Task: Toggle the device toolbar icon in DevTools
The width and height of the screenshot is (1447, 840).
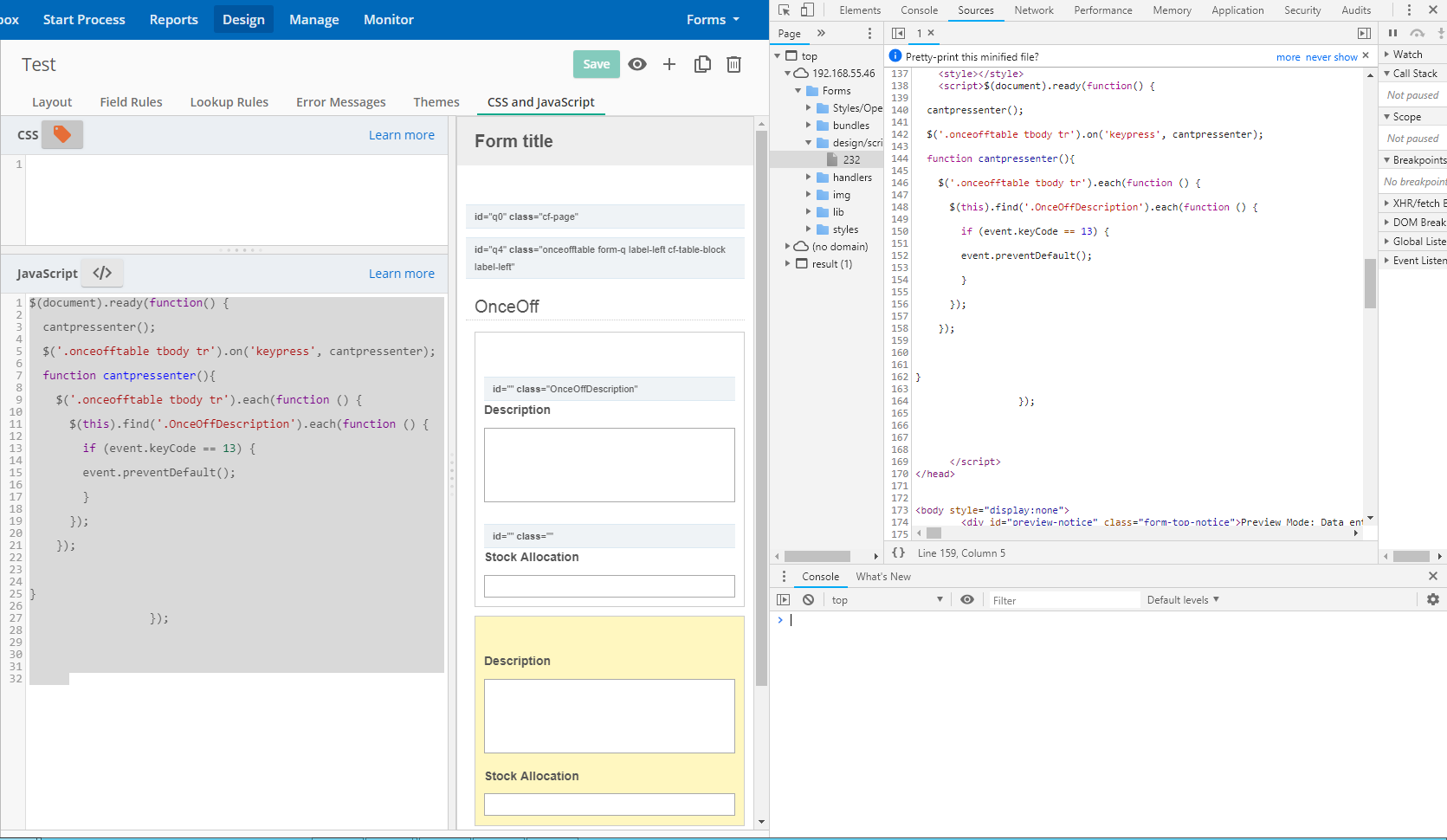Action: tap(807, 10)
